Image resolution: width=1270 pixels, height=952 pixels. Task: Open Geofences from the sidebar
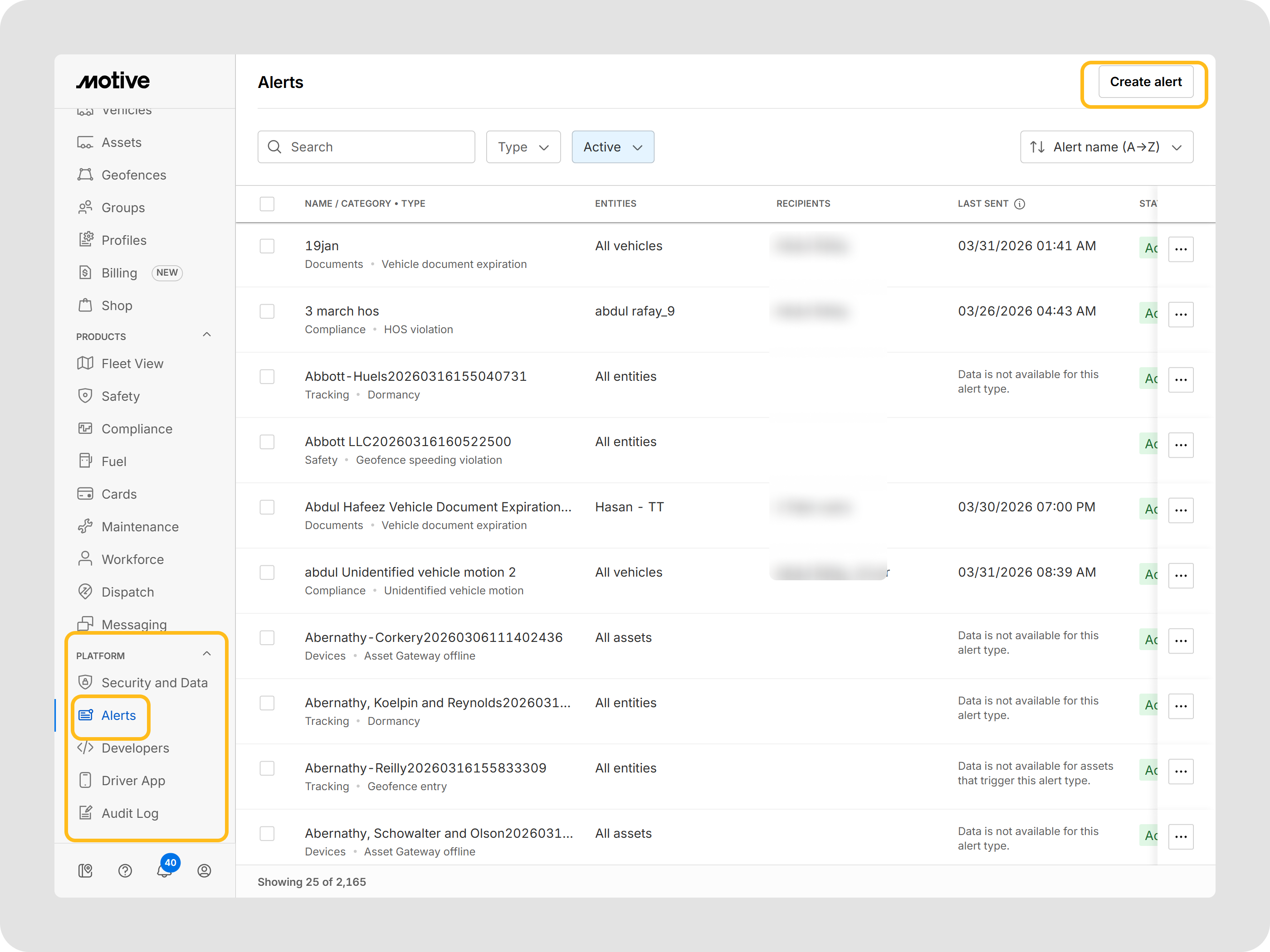(133, 175)
